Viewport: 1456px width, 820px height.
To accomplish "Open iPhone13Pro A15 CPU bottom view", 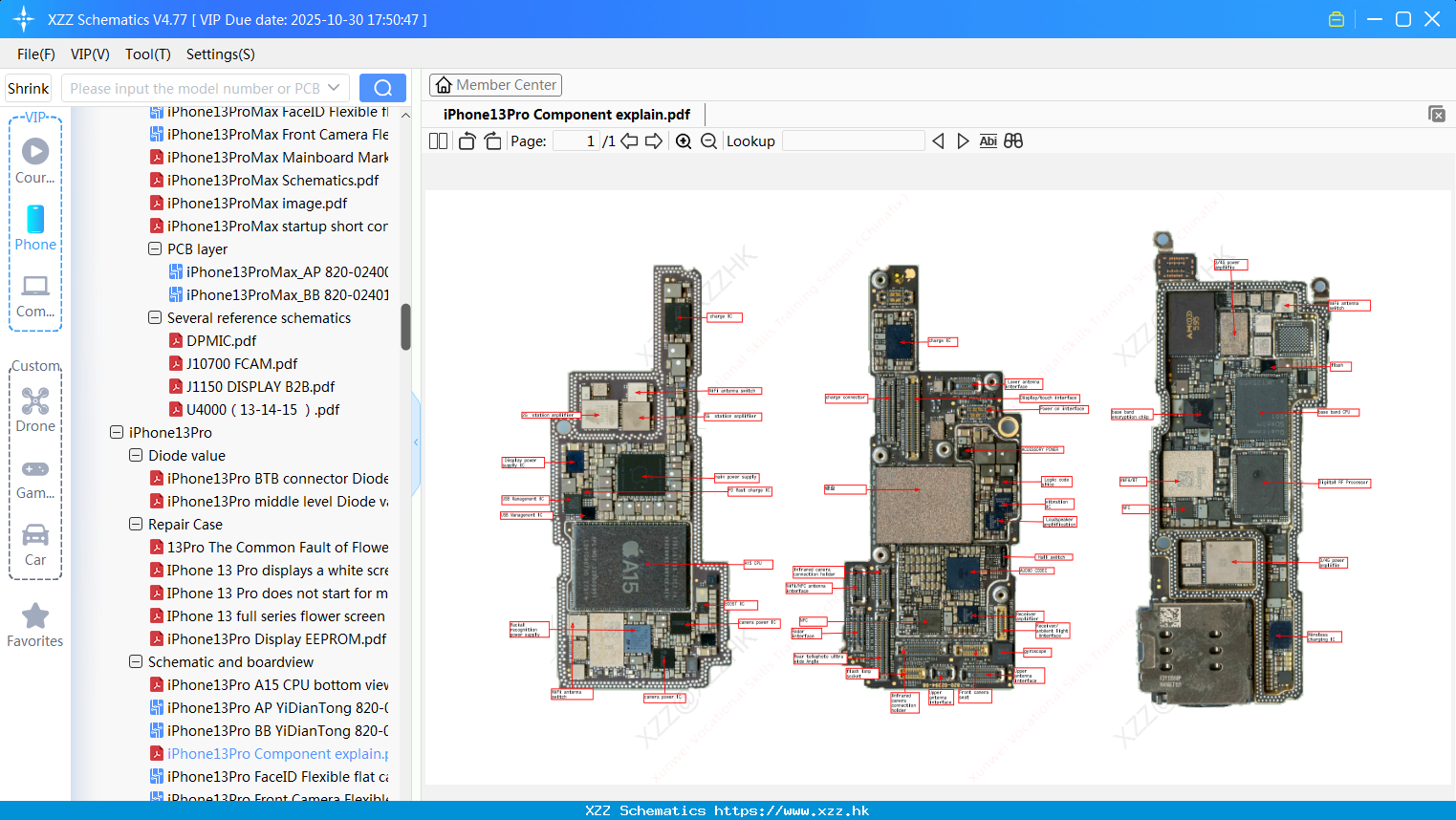I will point(277,684).
